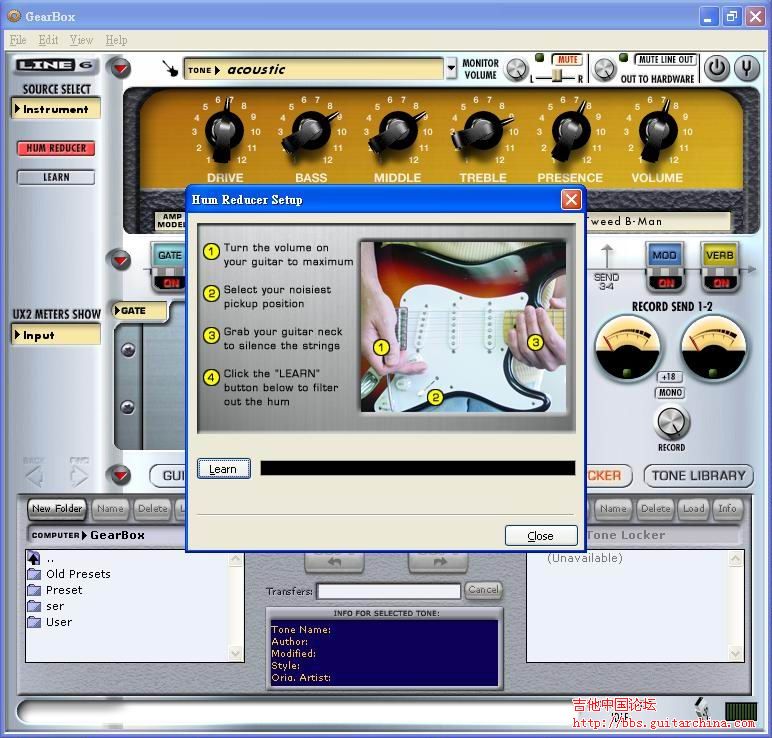The height and width of the screenshot is (738, 772).
Task: Adjust the RECORD level knob
Action: [671, 422]
